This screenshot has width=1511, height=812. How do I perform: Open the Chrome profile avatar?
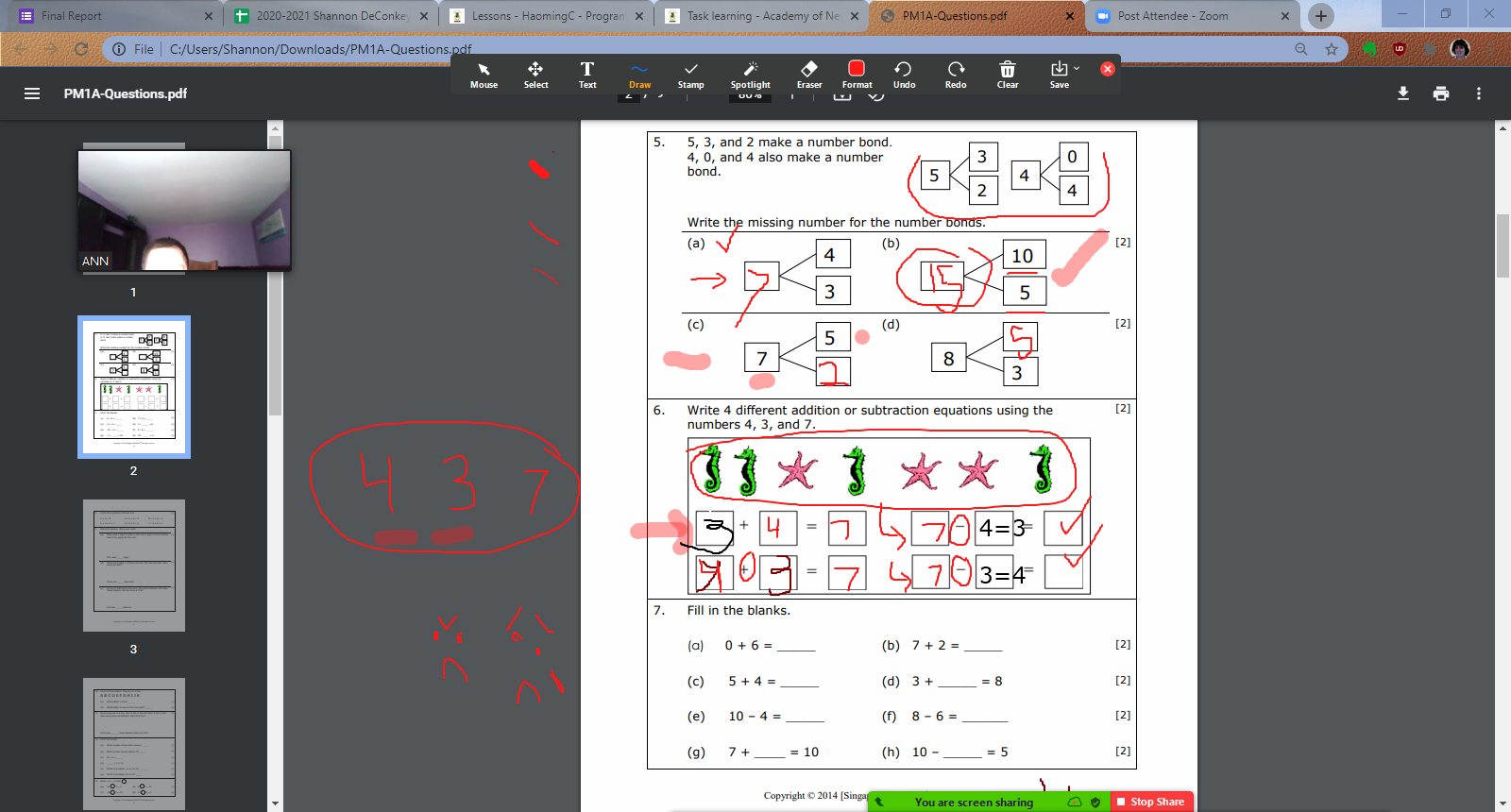tap(1460, 49)
